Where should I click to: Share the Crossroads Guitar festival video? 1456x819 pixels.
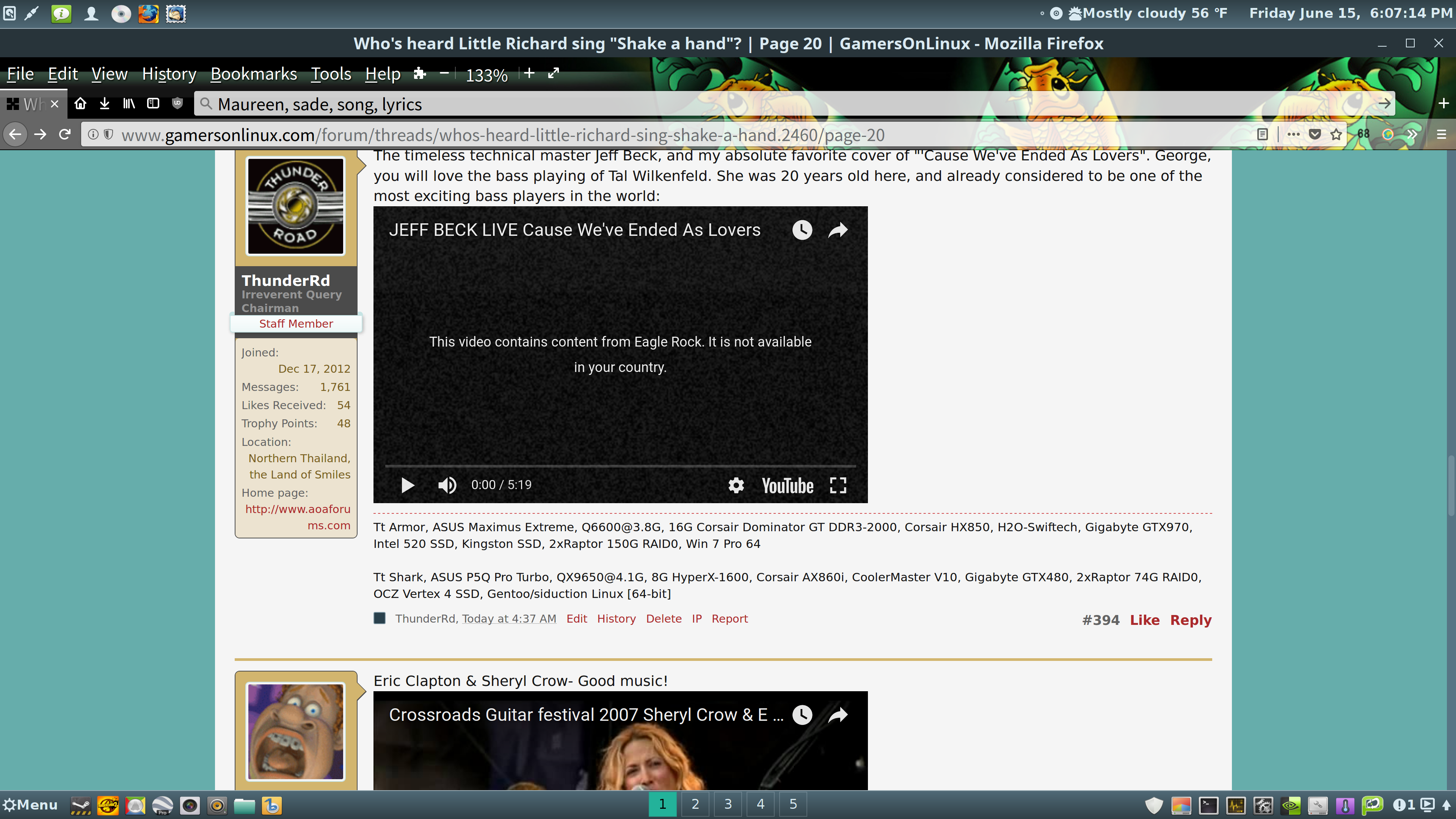pyautogui.click(x=838, y=714)
